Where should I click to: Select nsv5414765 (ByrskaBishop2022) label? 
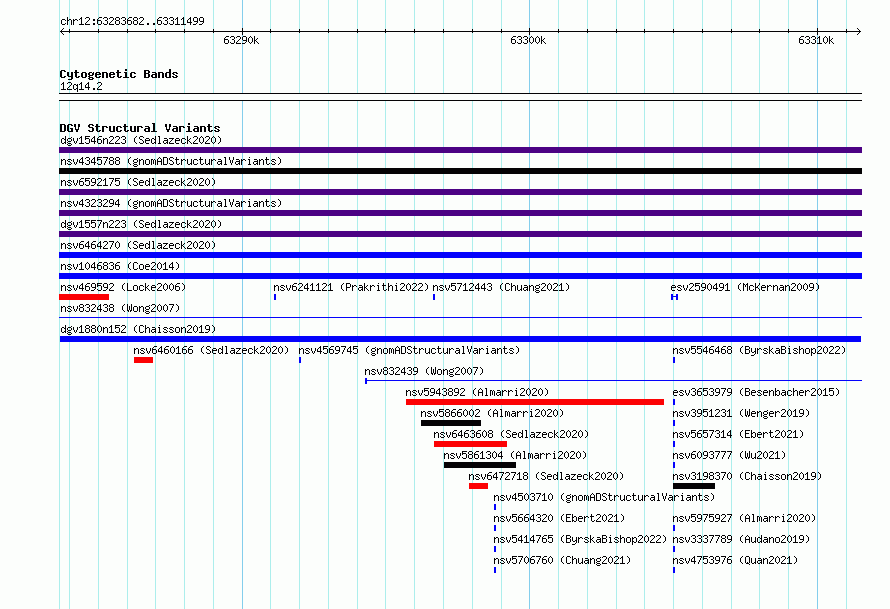point(580,539)
